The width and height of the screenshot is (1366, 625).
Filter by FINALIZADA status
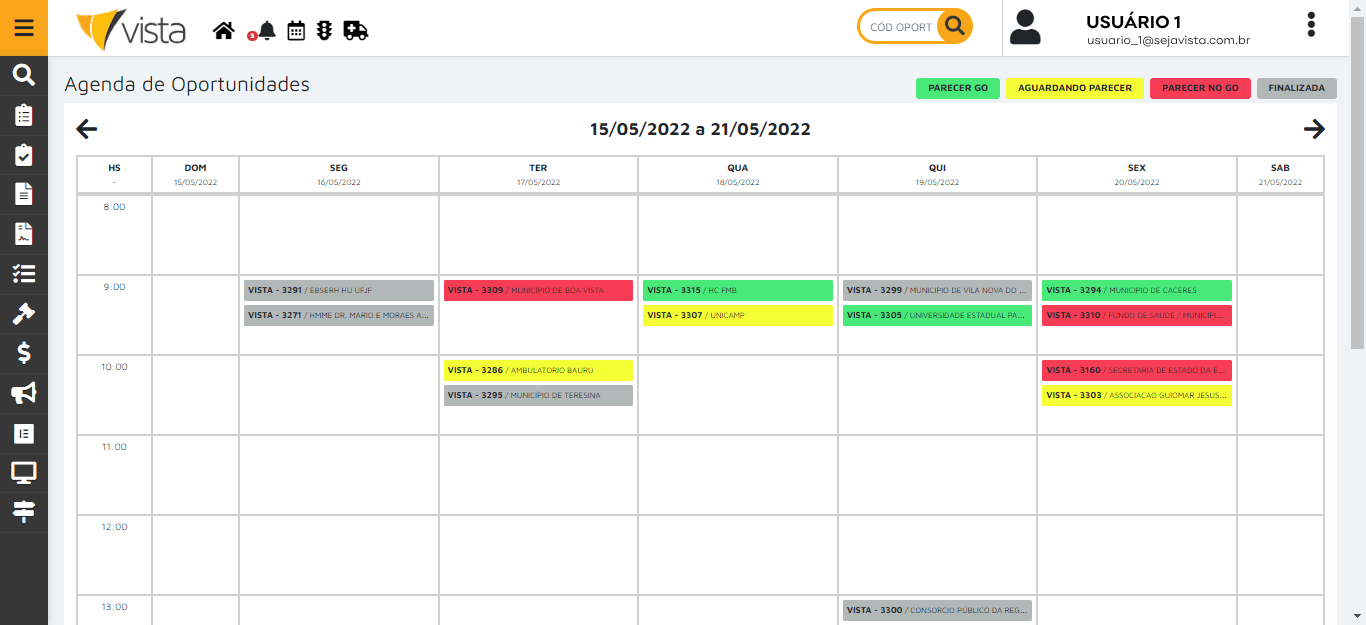(1296, 88)
